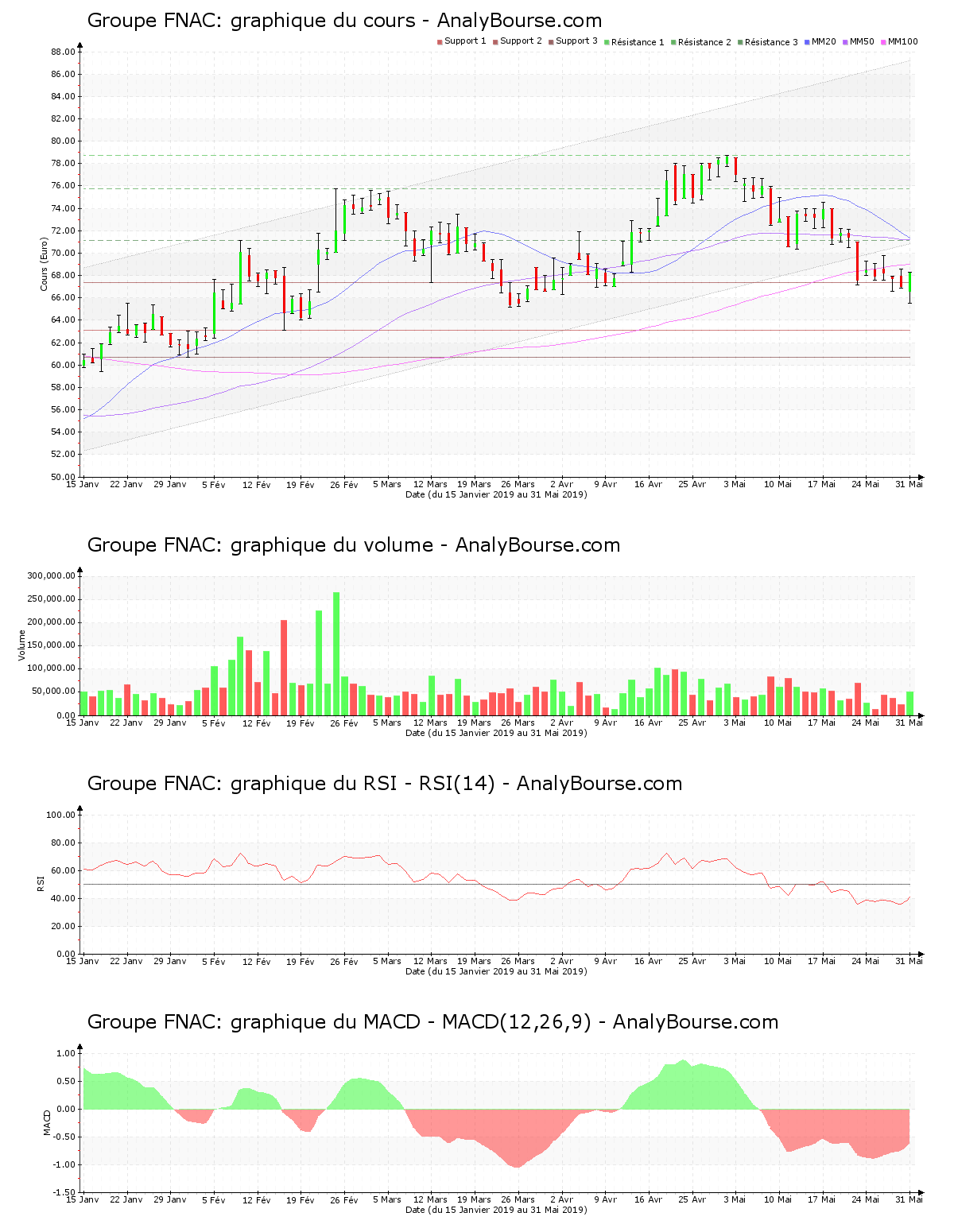The width and height of the screenshot is (954, 1232).
Task: Click the 'RSI' vertical axis label
Action: [41, 884]
